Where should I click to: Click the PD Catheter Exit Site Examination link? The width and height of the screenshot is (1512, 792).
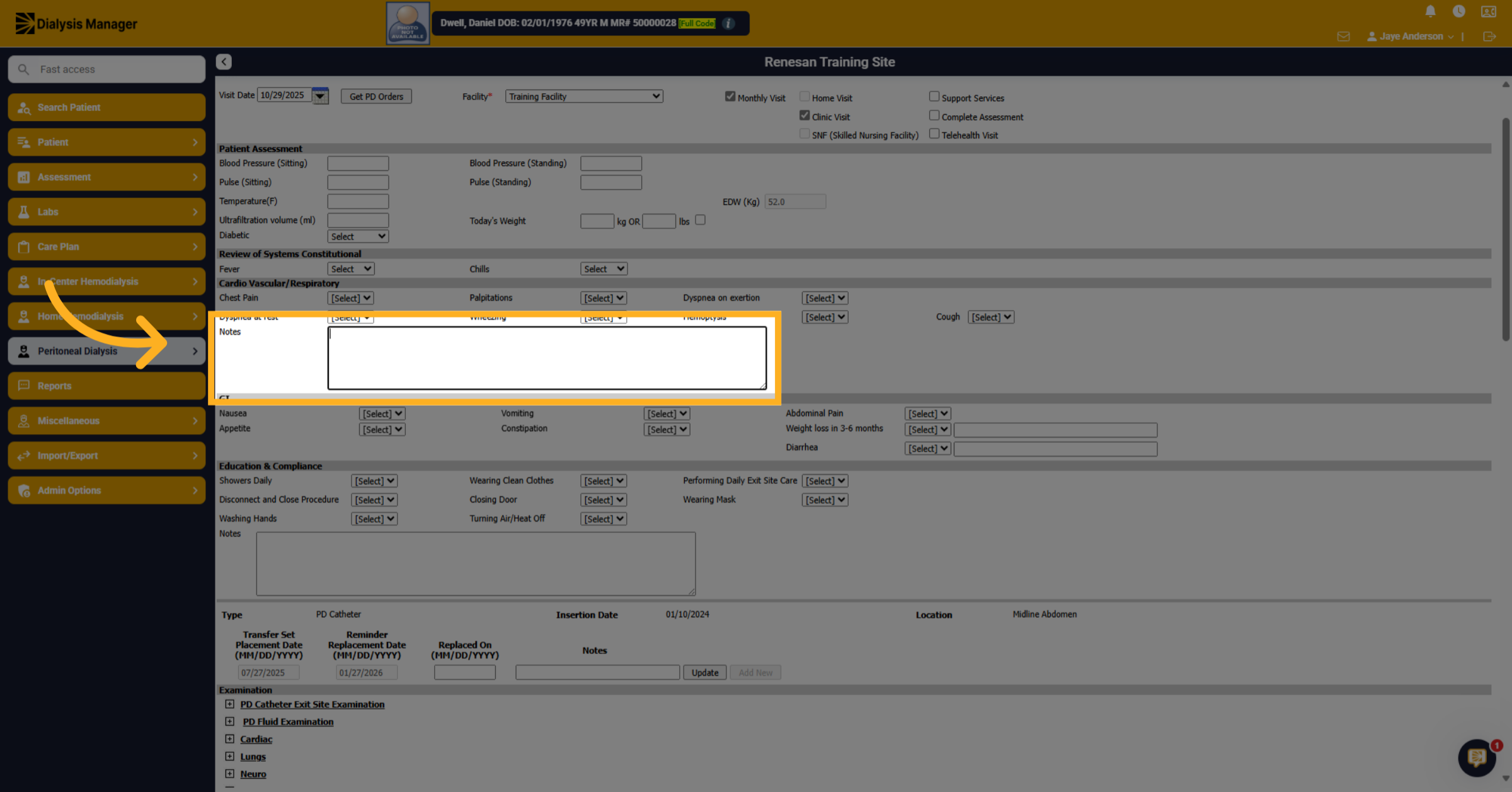(312, 704)
